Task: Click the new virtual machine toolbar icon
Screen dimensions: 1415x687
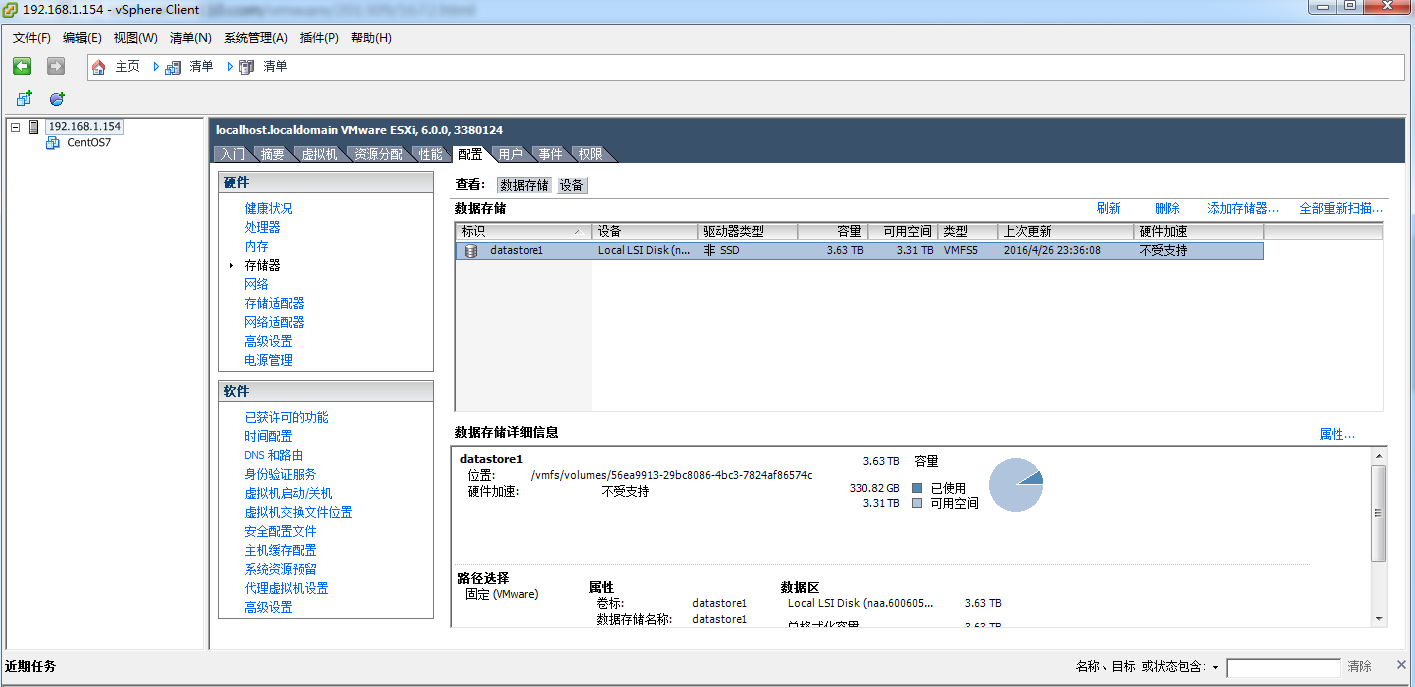Action: pos(24,99)
